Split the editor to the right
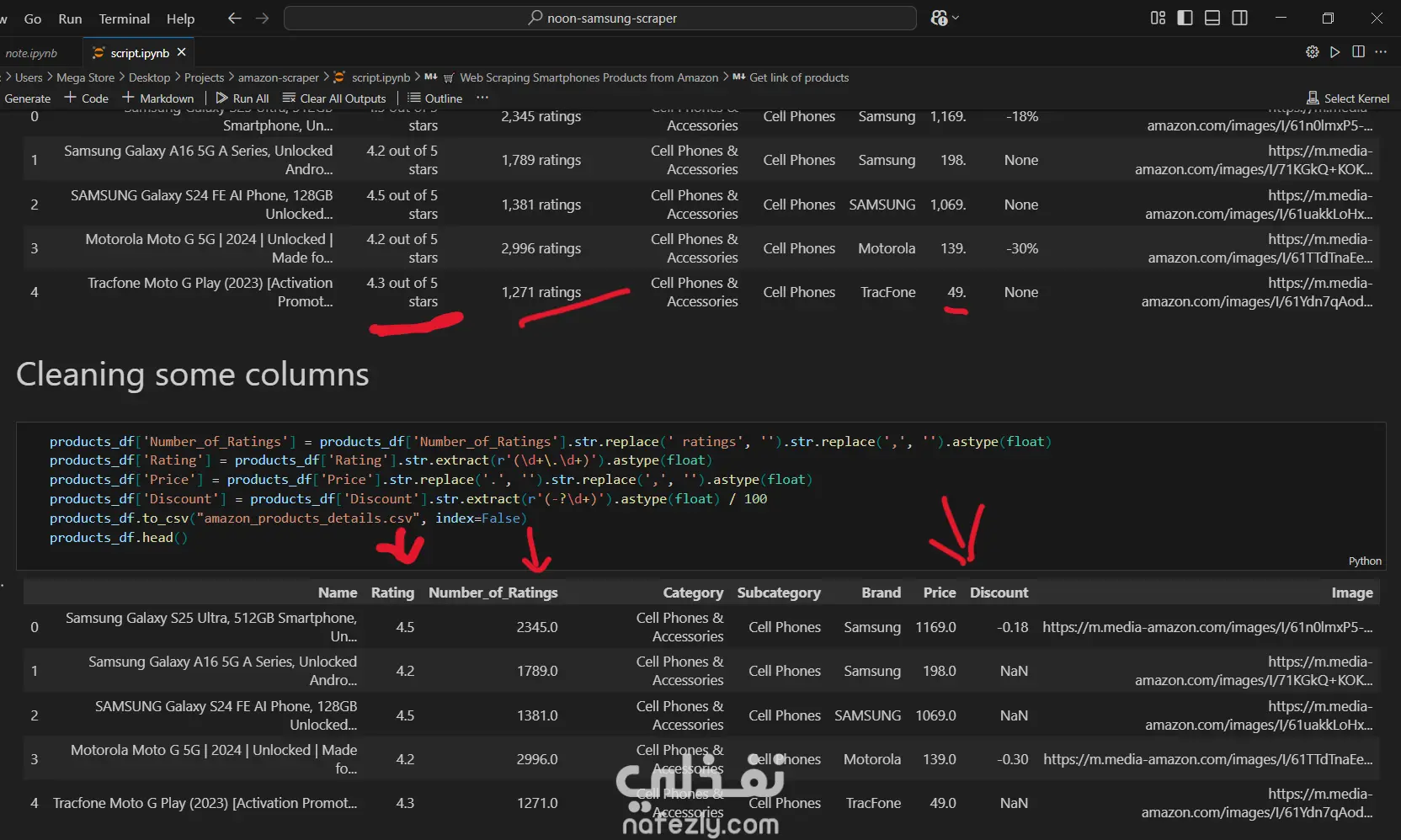This screenshot has height=840, width=1401. (1358, 52)
